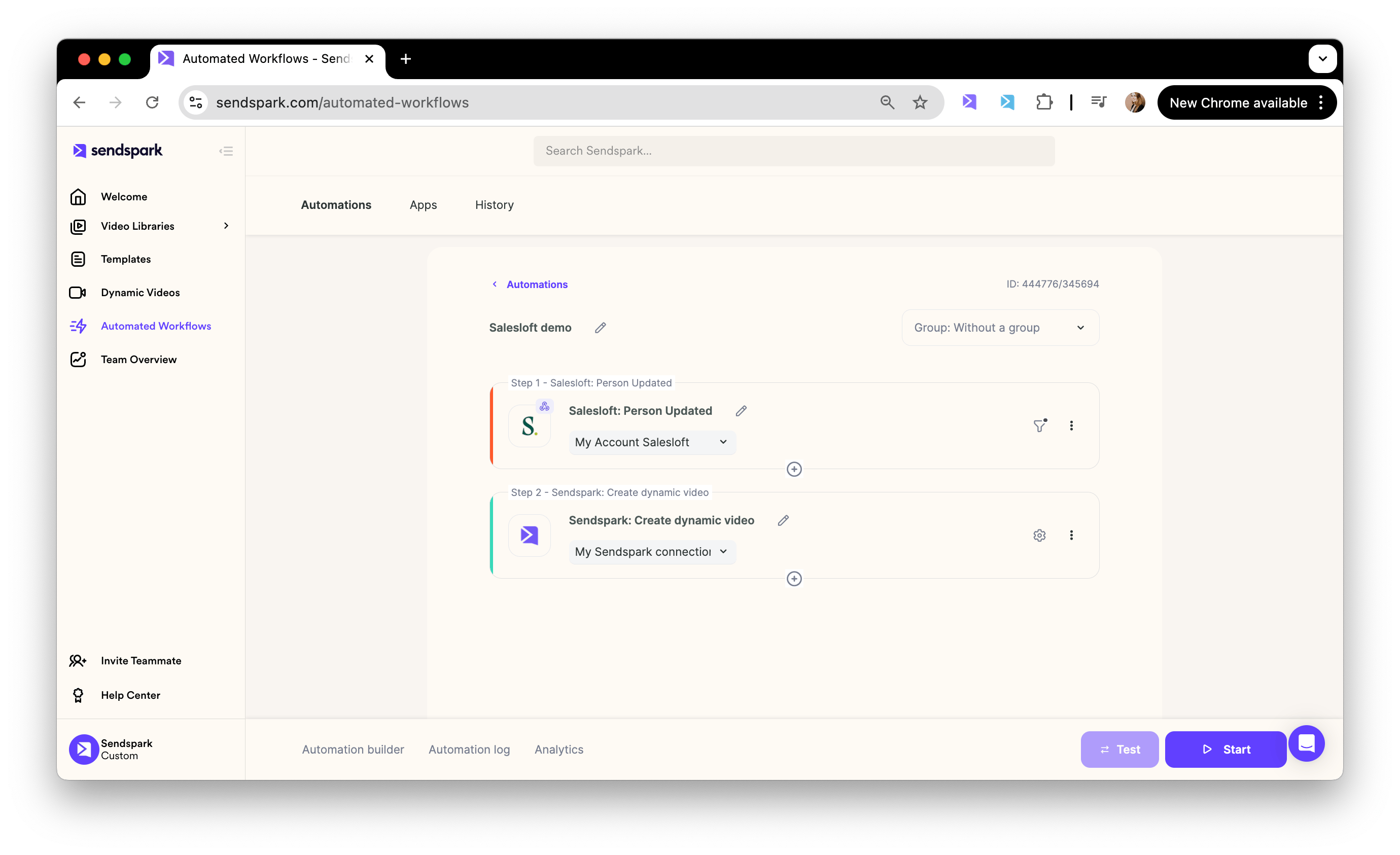Open Chrome media control icon
Screen dimensions: 1400x855
point(1098,102)
